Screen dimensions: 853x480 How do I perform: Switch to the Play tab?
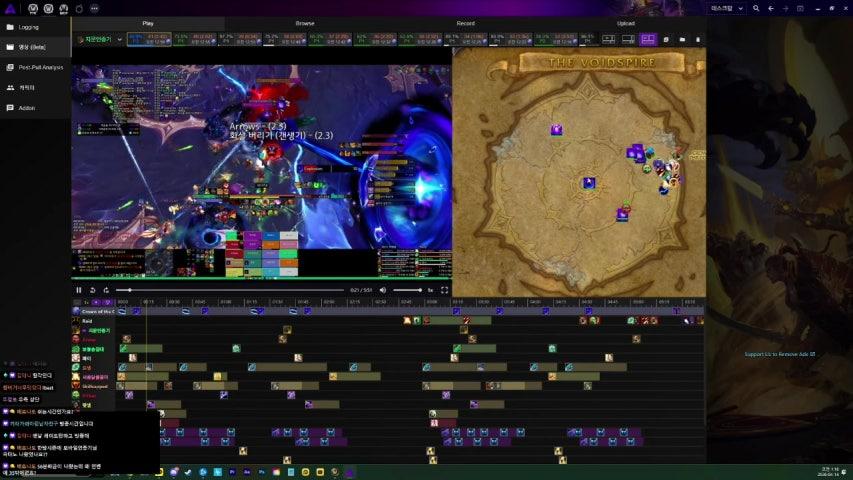pos(148,23)
